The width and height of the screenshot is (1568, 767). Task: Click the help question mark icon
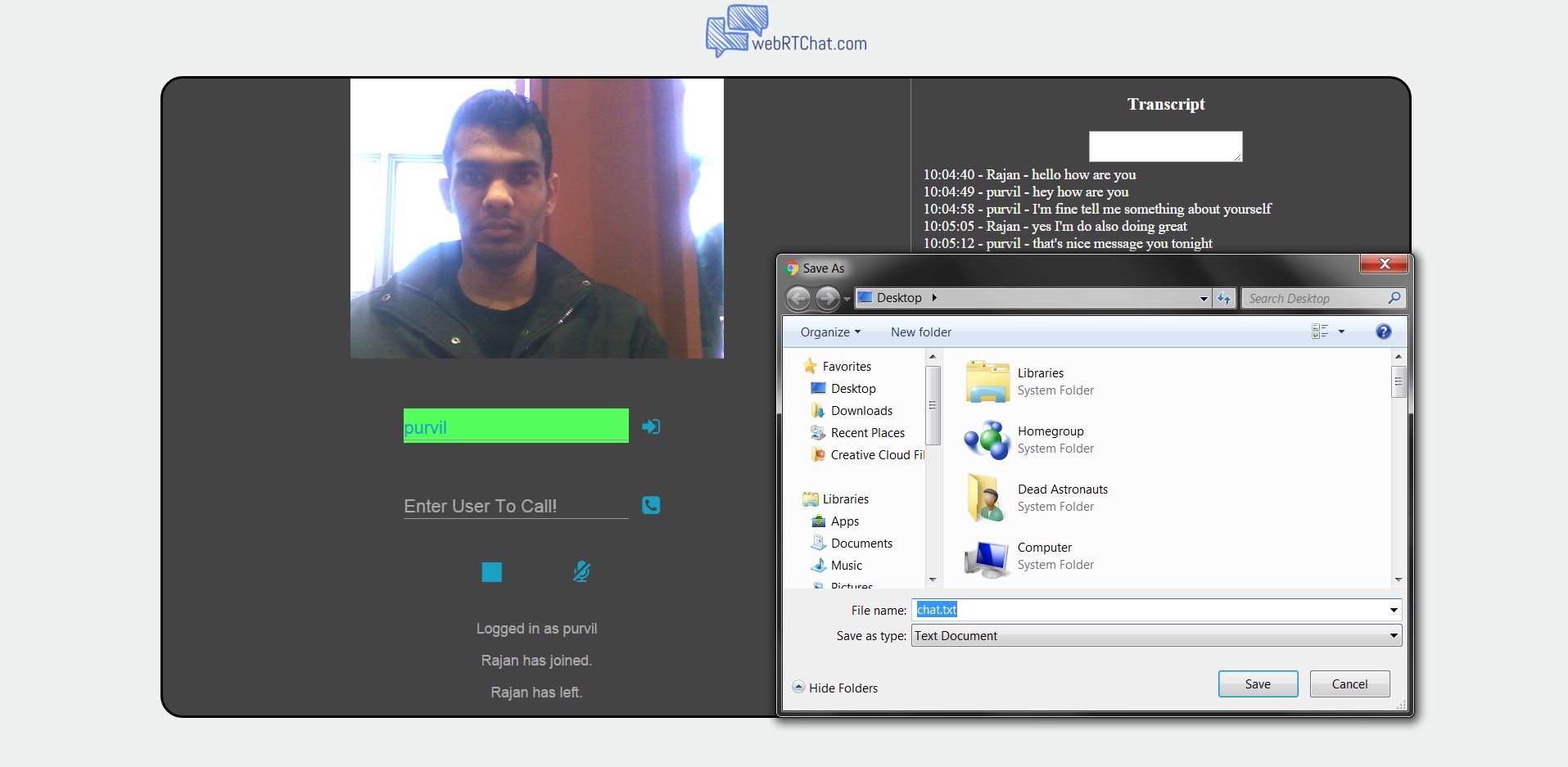click(1383, 332)
